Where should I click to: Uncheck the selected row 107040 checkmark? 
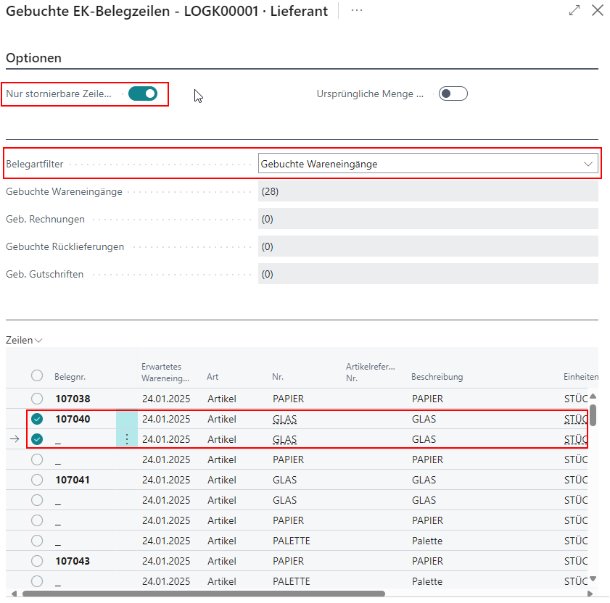coord(37,419)
